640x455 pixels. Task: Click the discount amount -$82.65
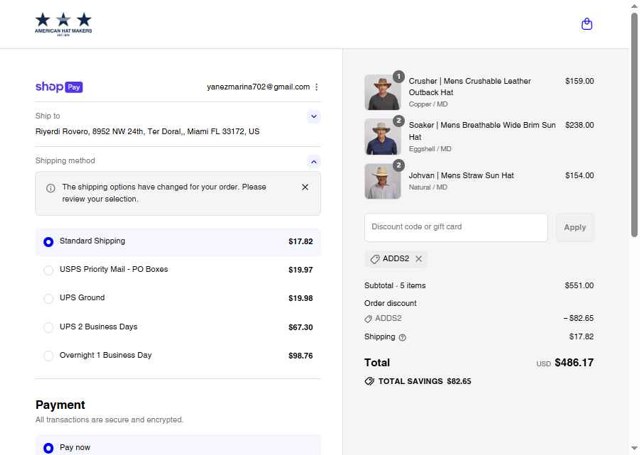click(x=578, y=318)
